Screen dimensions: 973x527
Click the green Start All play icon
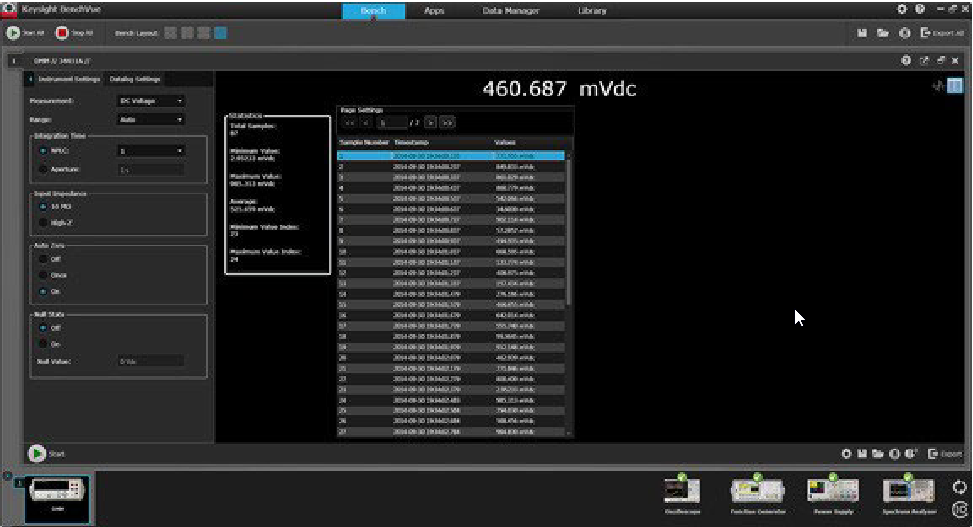pyautogui.click(x=13, y=33)
